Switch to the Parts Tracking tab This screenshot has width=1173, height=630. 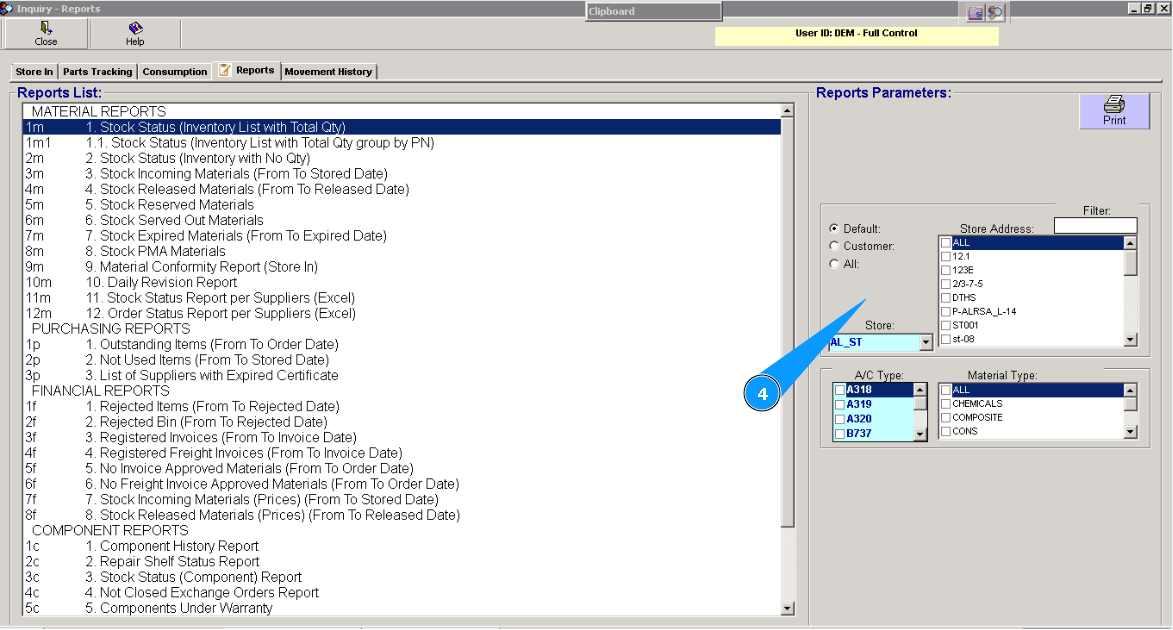click(97, 72)
